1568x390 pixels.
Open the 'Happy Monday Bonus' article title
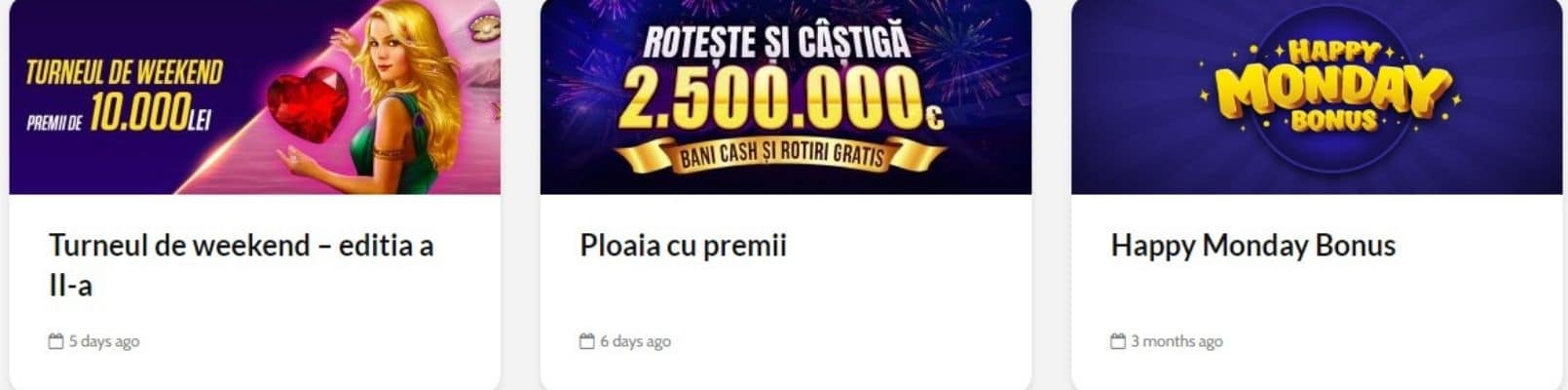click(1252, 245)
